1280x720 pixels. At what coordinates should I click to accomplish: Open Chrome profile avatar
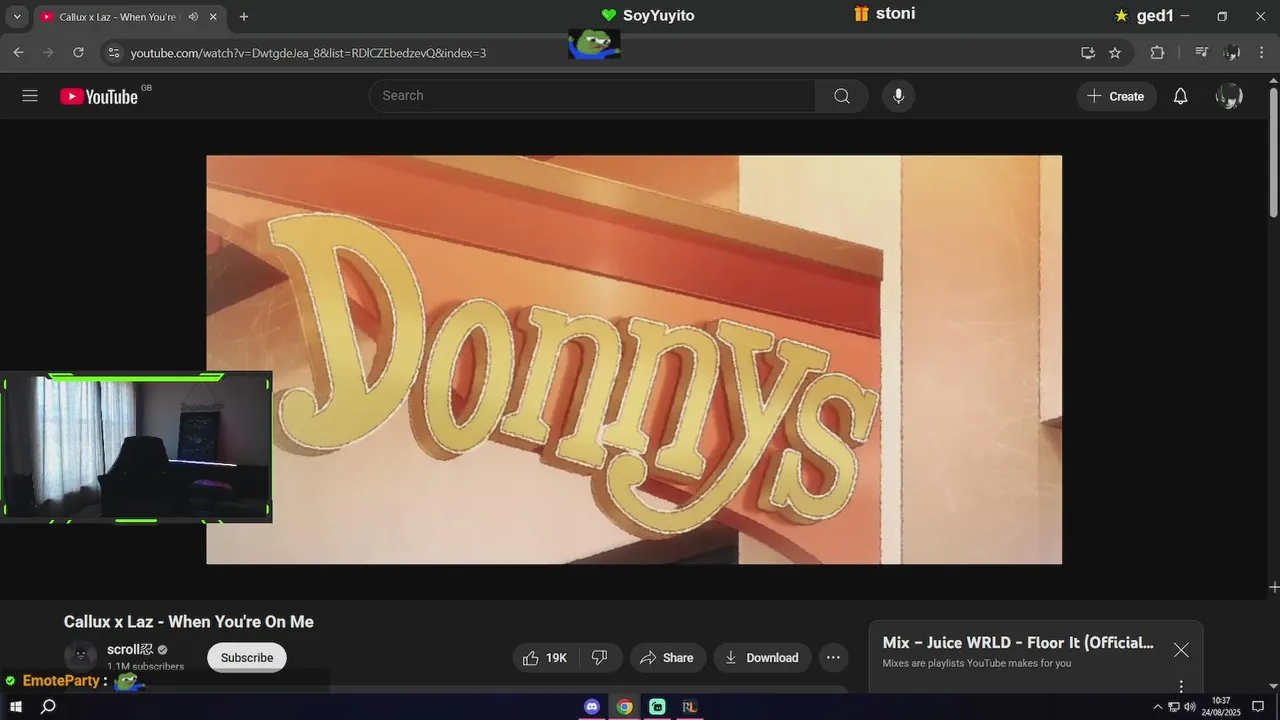(1232, 52)
